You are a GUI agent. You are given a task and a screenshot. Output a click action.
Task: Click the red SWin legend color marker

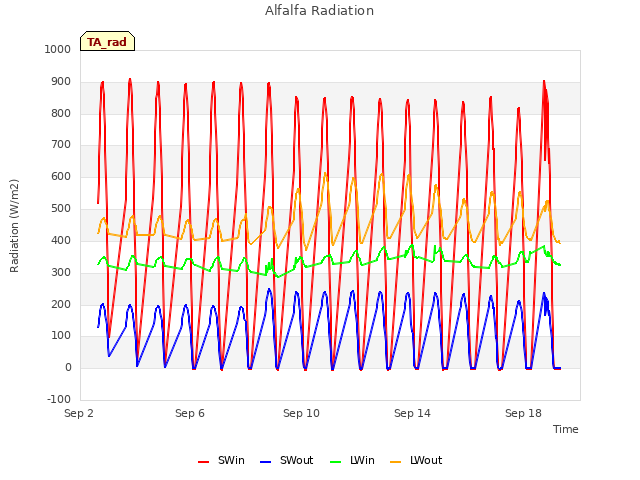pos(203,462)
